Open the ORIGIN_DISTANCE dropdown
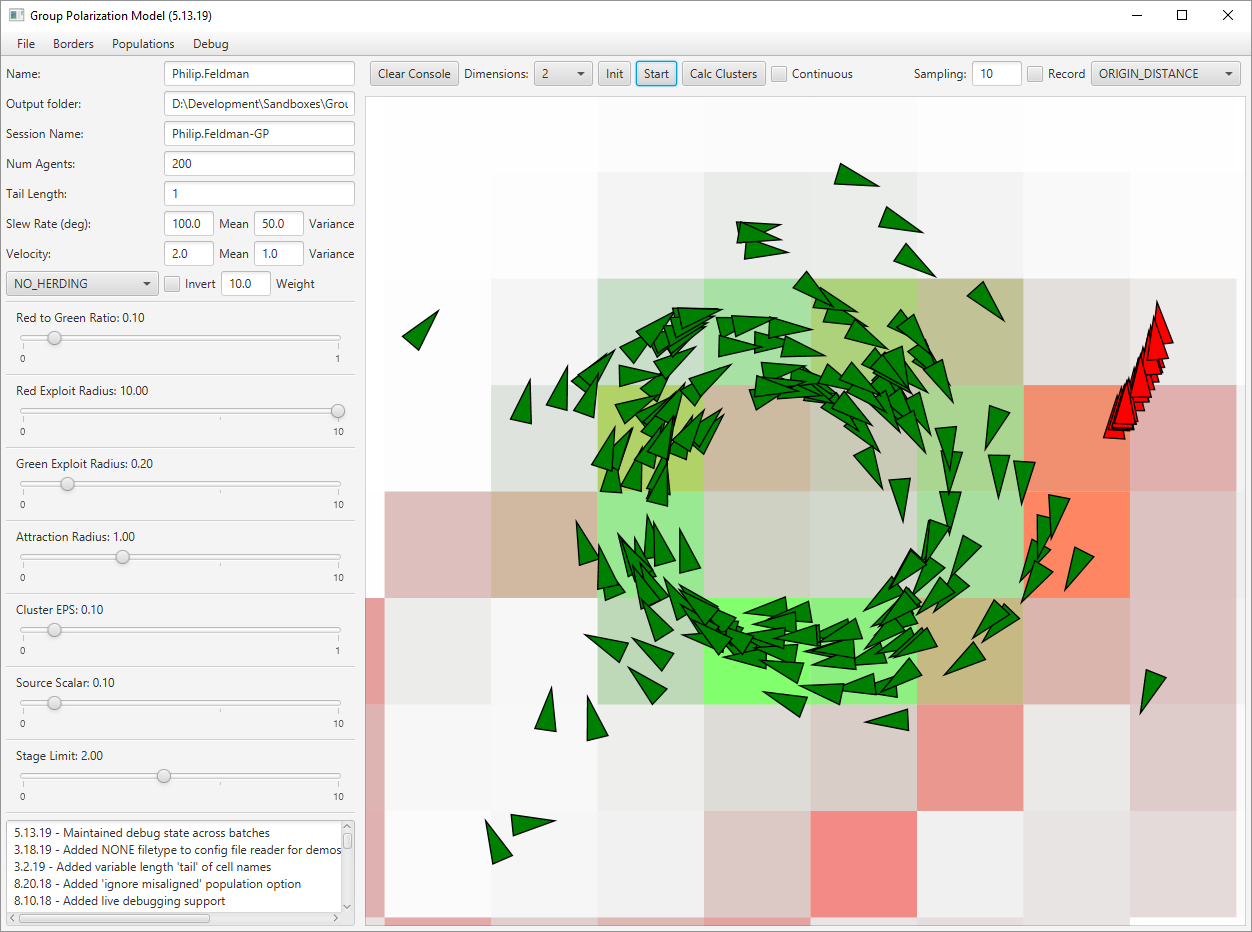 [x=1166, y=74]
